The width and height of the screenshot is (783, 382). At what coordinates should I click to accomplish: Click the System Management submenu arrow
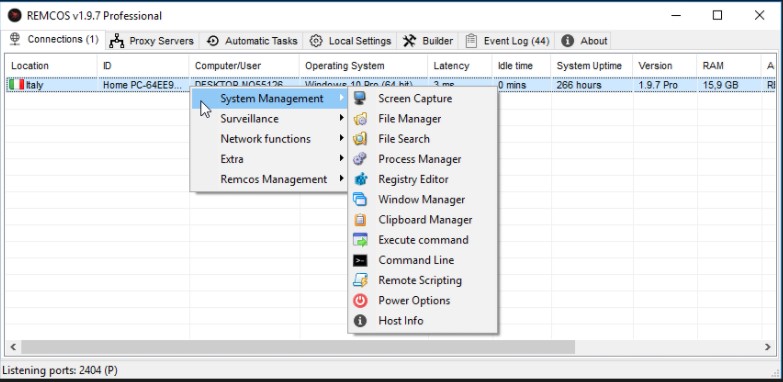click(342, 98)
